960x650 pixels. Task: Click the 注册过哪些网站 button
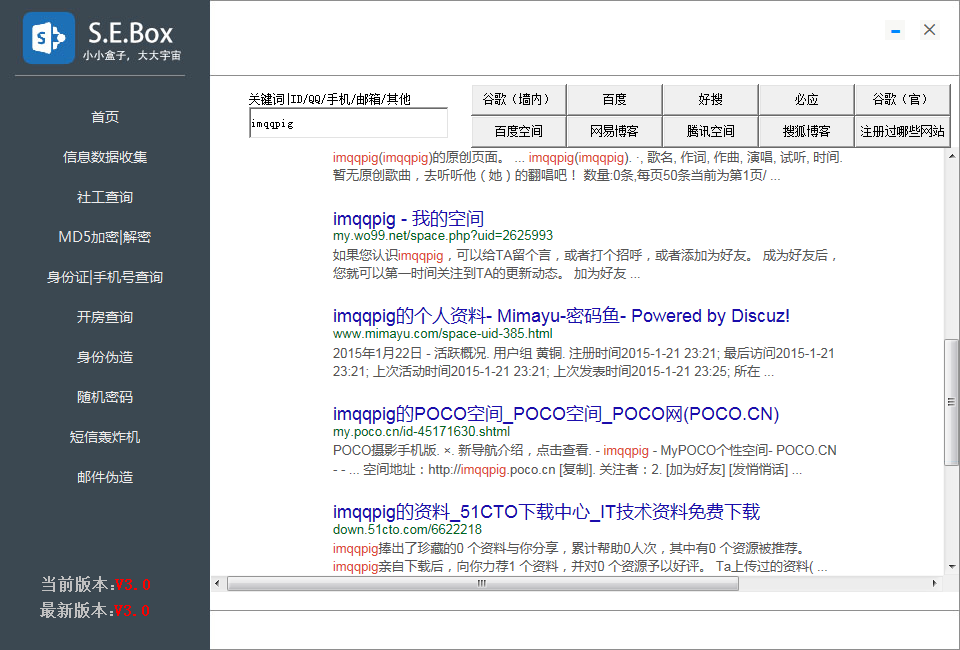(902, 131)
